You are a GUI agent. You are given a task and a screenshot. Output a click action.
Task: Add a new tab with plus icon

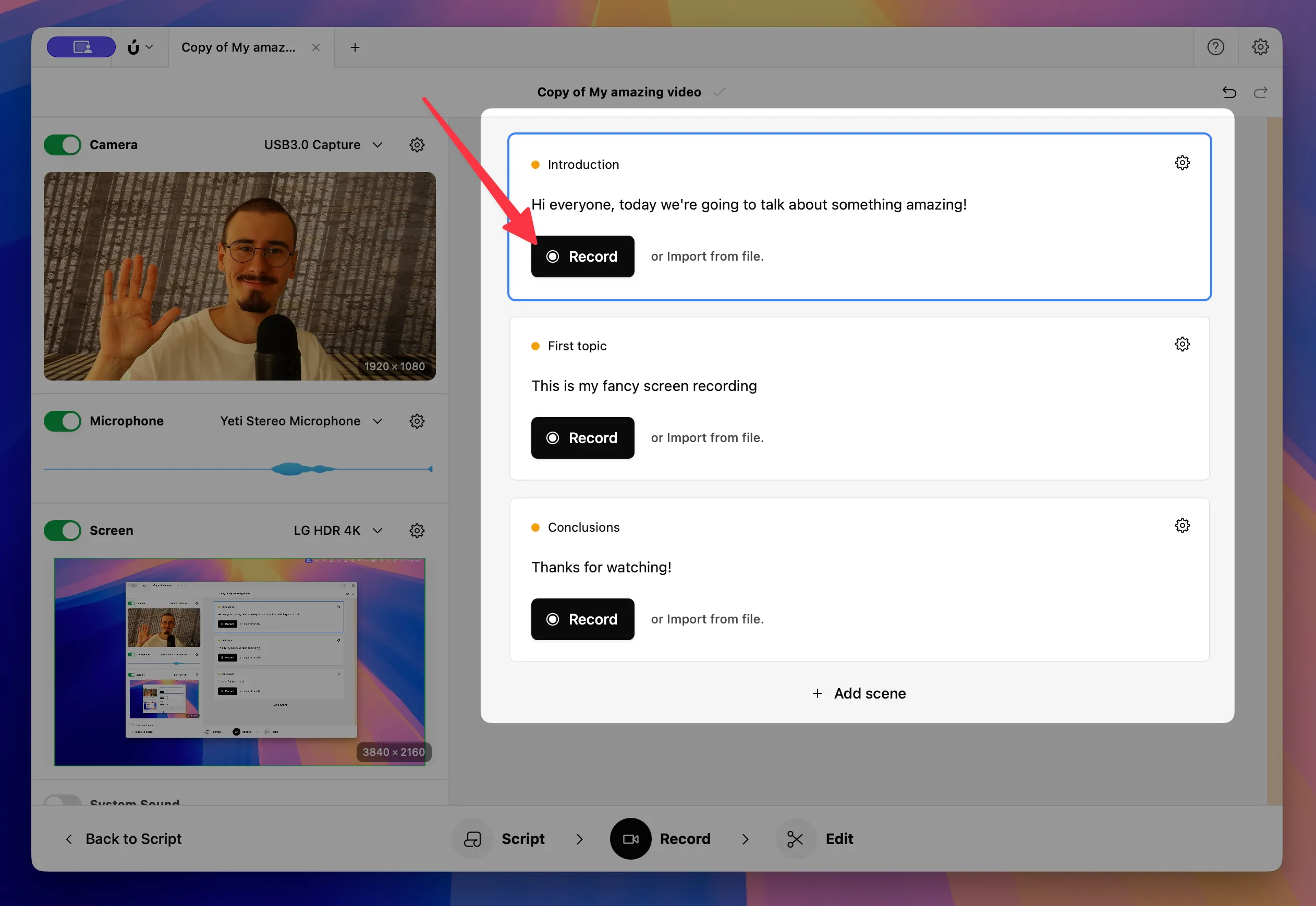point(355,47)
